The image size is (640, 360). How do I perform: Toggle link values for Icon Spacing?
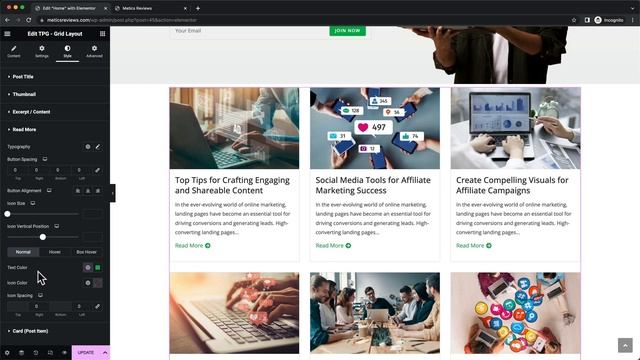(x=97, y=306)
